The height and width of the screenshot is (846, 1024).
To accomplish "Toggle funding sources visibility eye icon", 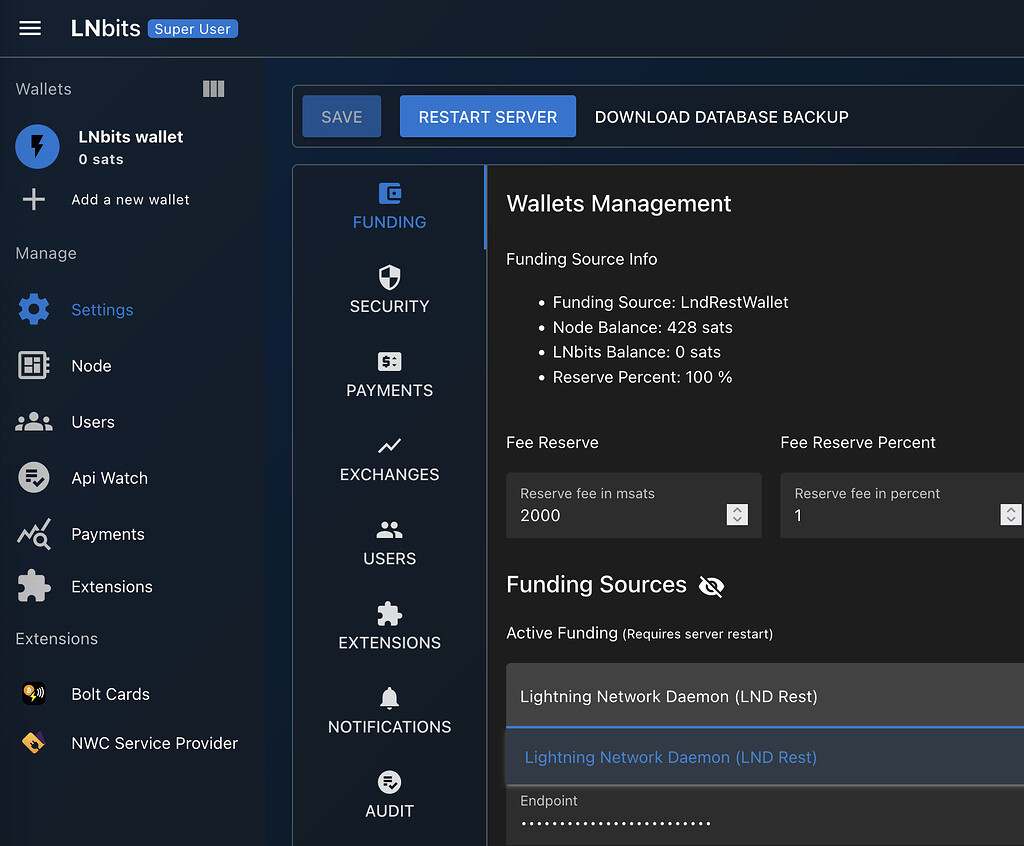I will coord(711,586).
